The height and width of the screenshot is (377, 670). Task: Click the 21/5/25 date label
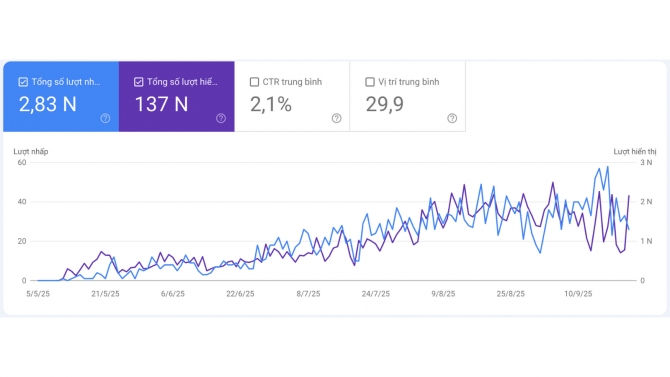106,294
